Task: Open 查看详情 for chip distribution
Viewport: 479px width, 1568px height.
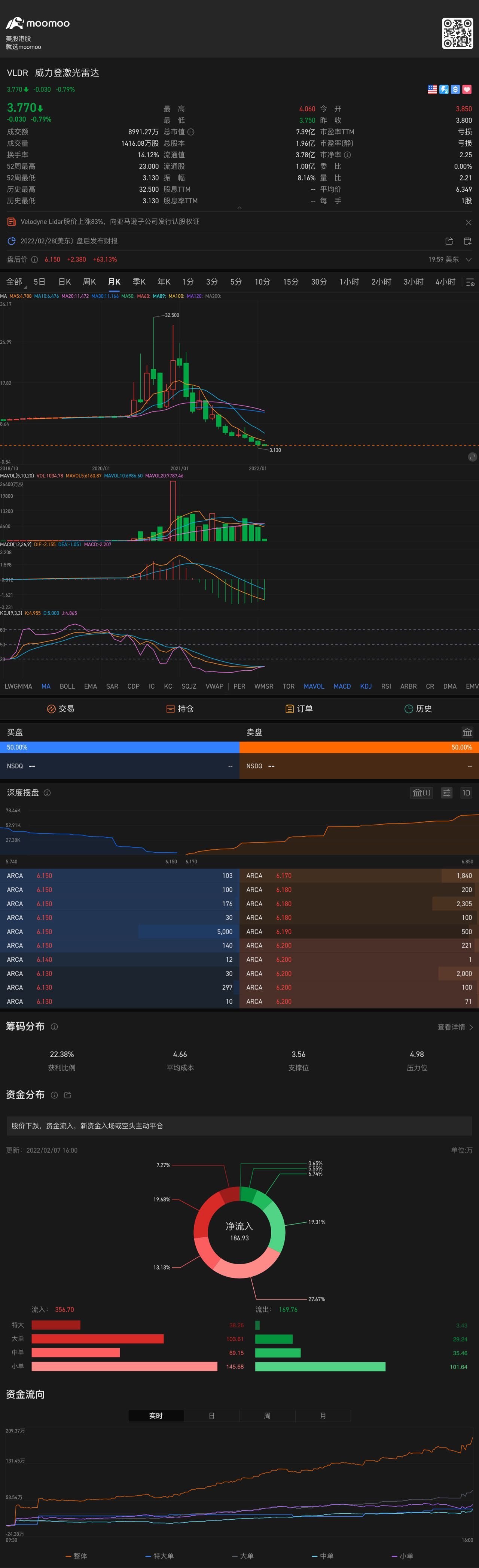Action: [x=455, y=1027]
